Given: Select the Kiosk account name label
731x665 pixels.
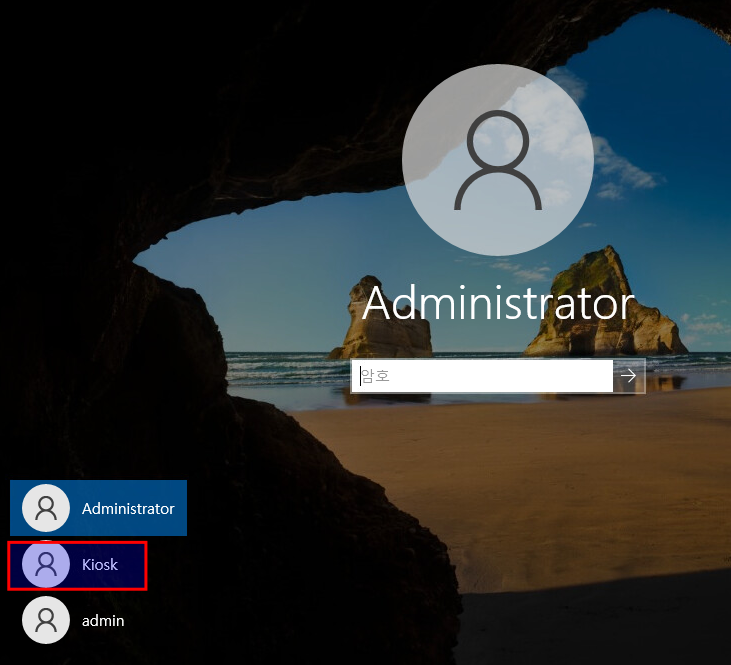Looking at the screenshot, I should pyautogui.click(x=100, y=565).
